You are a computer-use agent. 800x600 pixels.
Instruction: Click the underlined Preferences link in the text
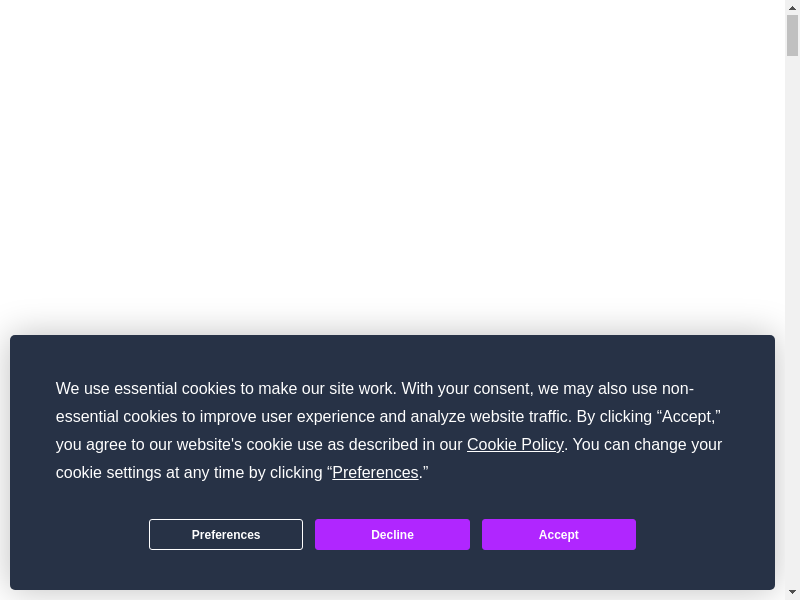[375, 472]
